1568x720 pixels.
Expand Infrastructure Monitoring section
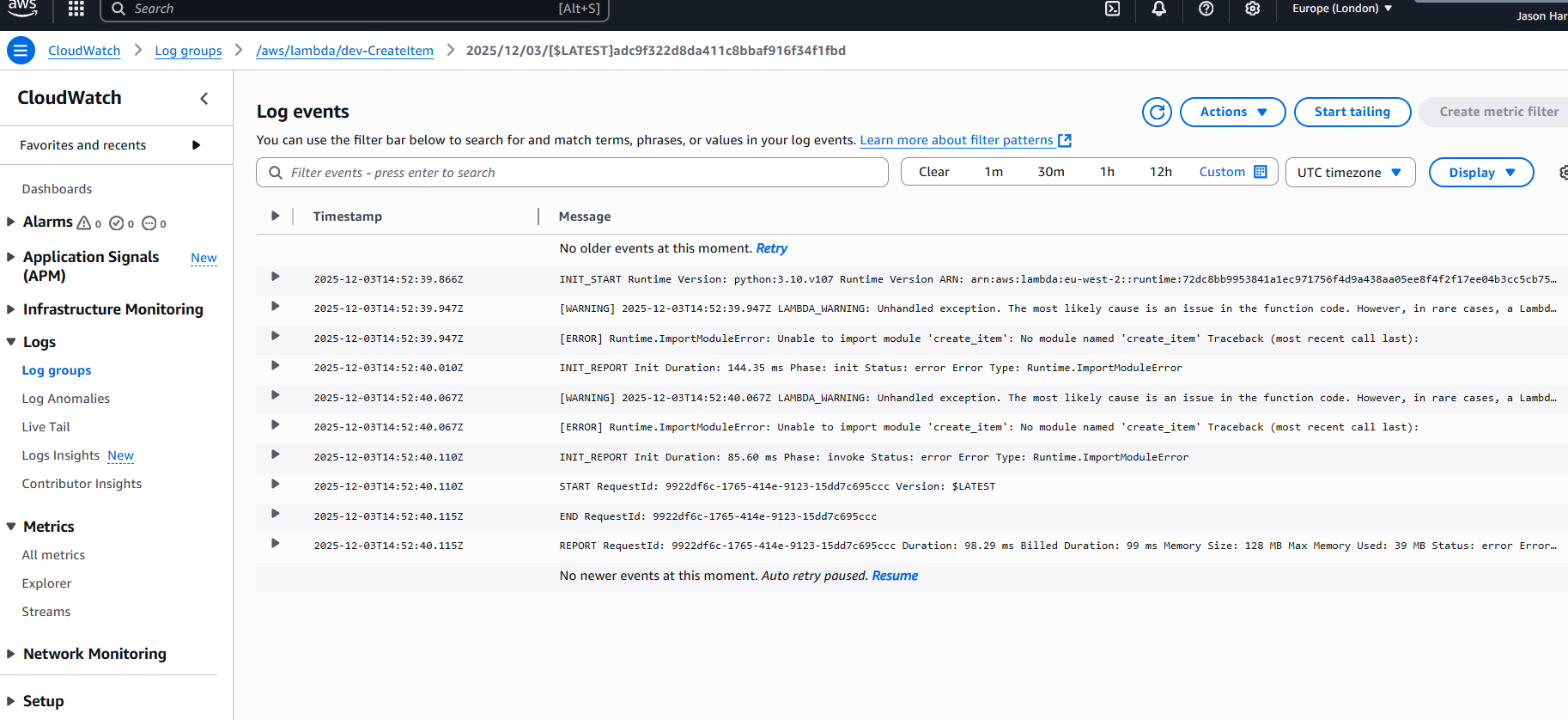(x=11, y=309)
